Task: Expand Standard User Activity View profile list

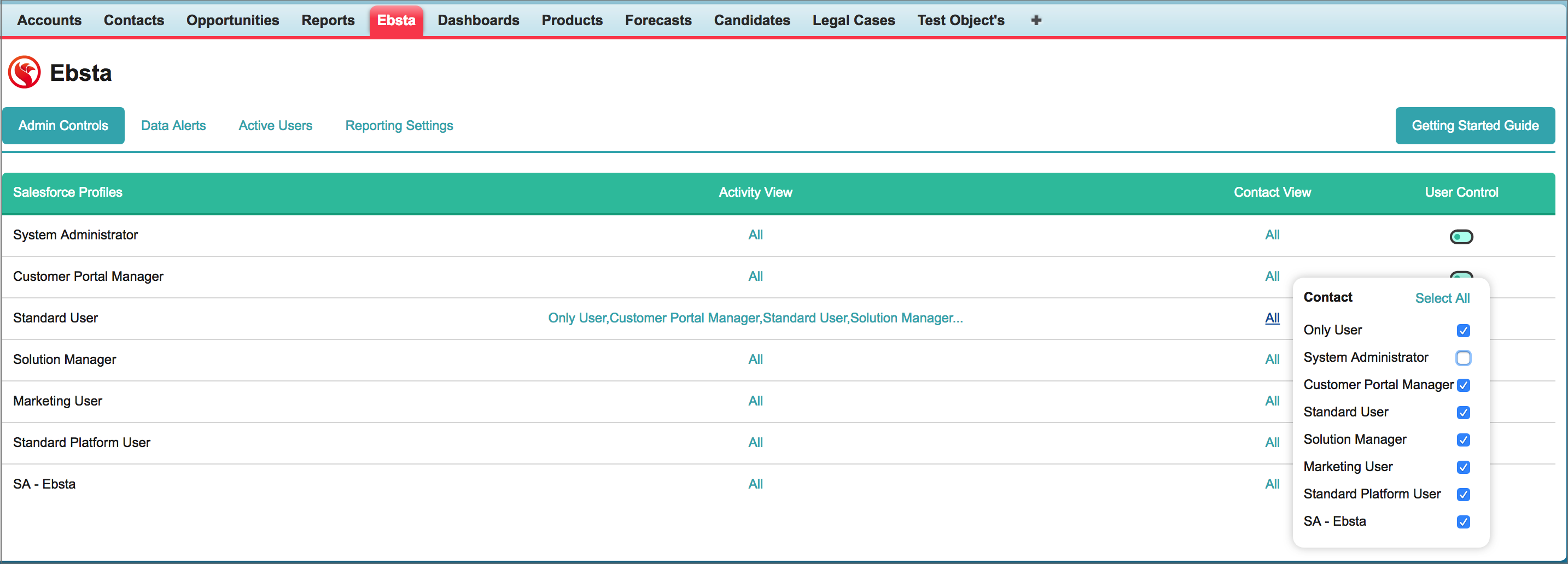Action: pyautogui.click(x=755, y=318)
